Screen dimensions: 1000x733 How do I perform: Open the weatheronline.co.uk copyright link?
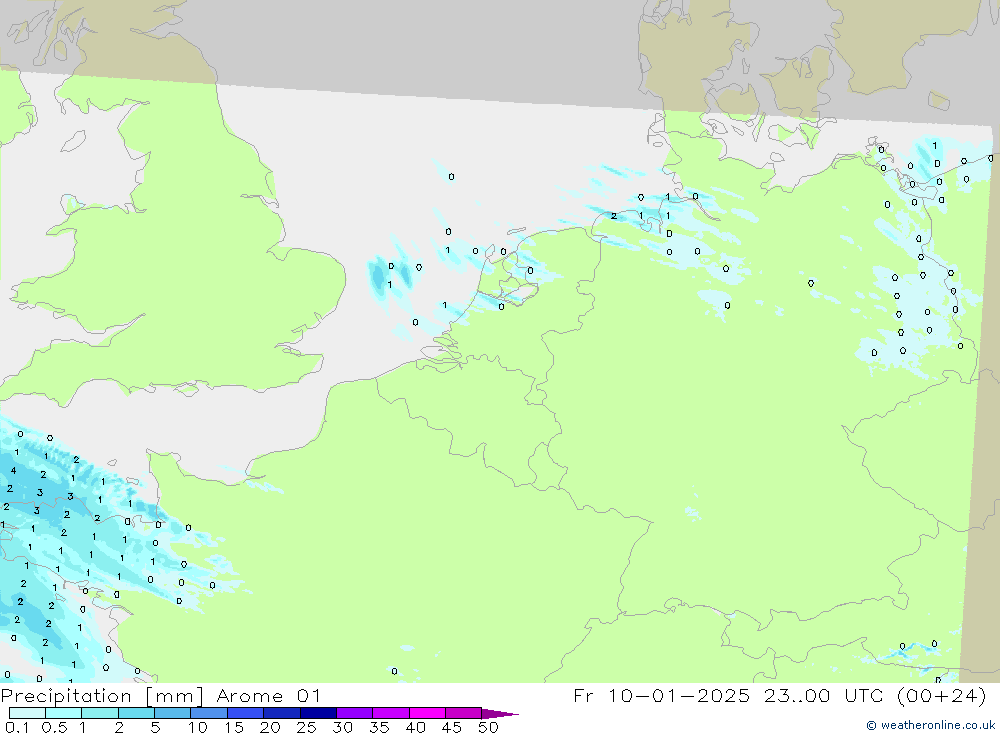[930, 725]
